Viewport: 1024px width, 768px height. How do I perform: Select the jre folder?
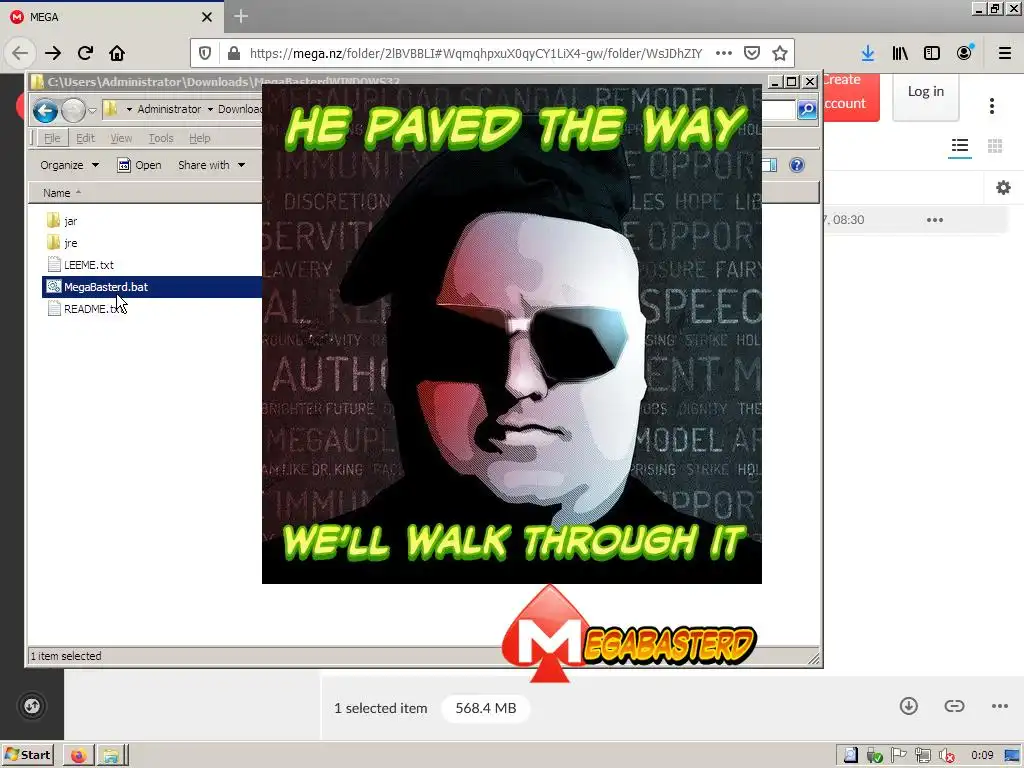63,243
